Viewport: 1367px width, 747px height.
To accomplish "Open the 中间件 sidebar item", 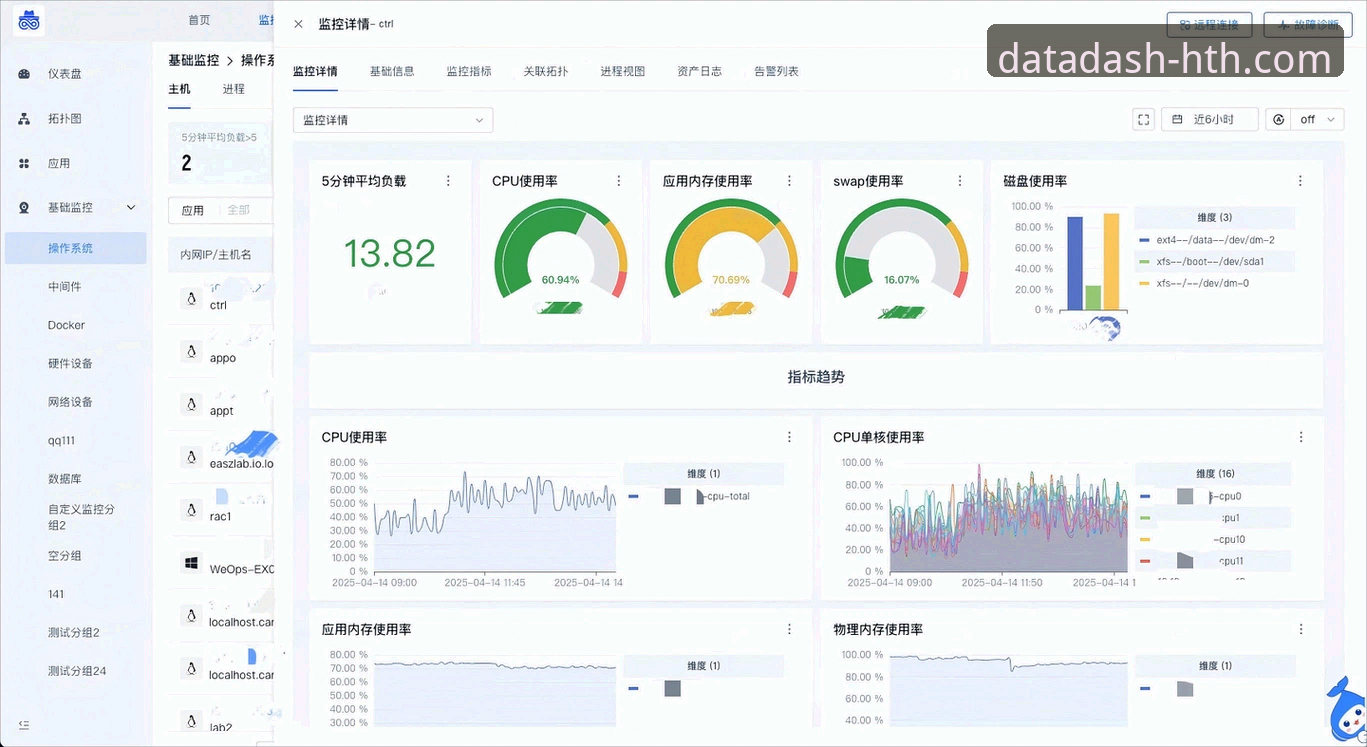I will coord(75,287).
